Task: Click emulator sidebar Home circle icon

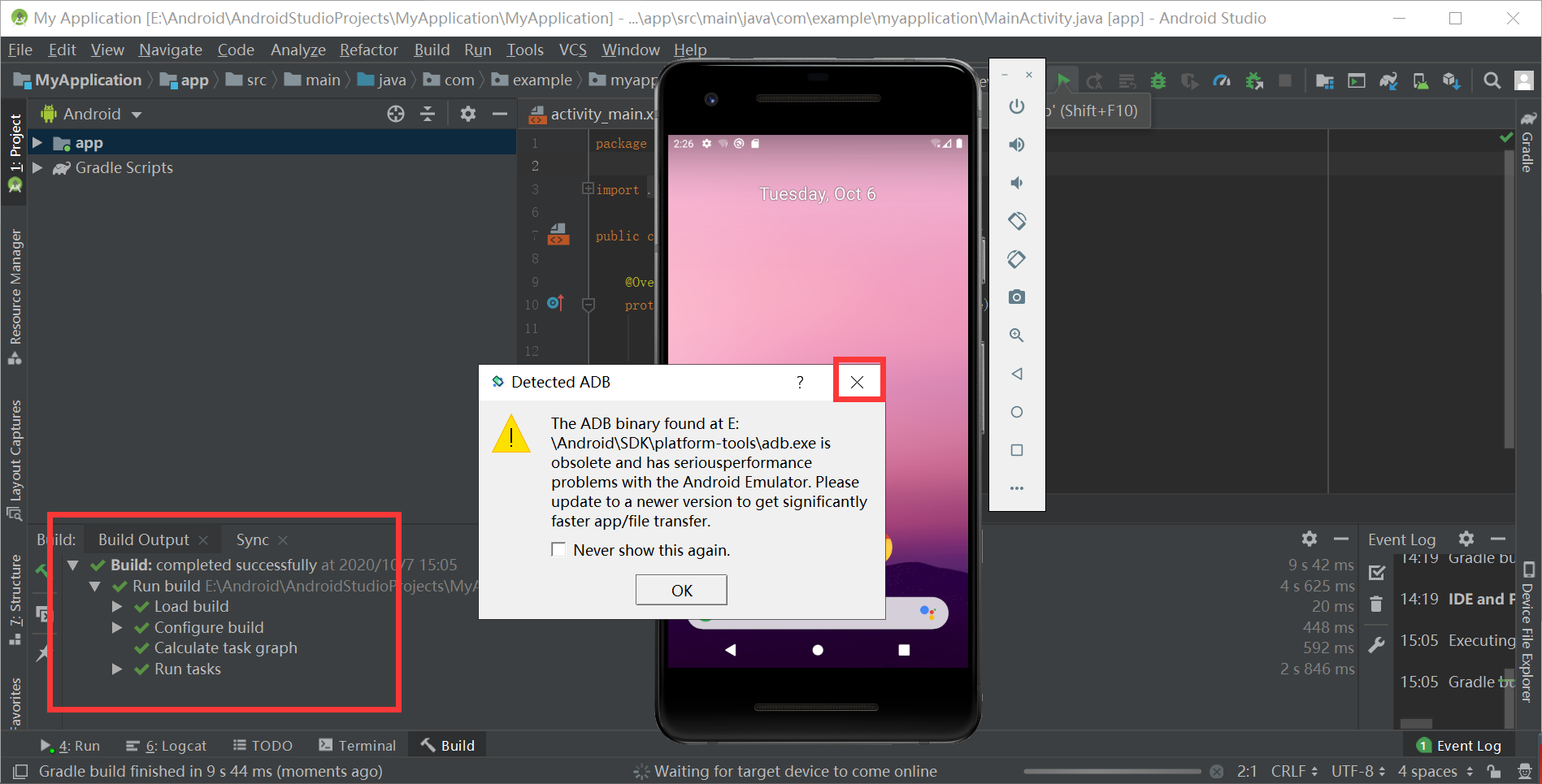Action: tap(1017, 412)
